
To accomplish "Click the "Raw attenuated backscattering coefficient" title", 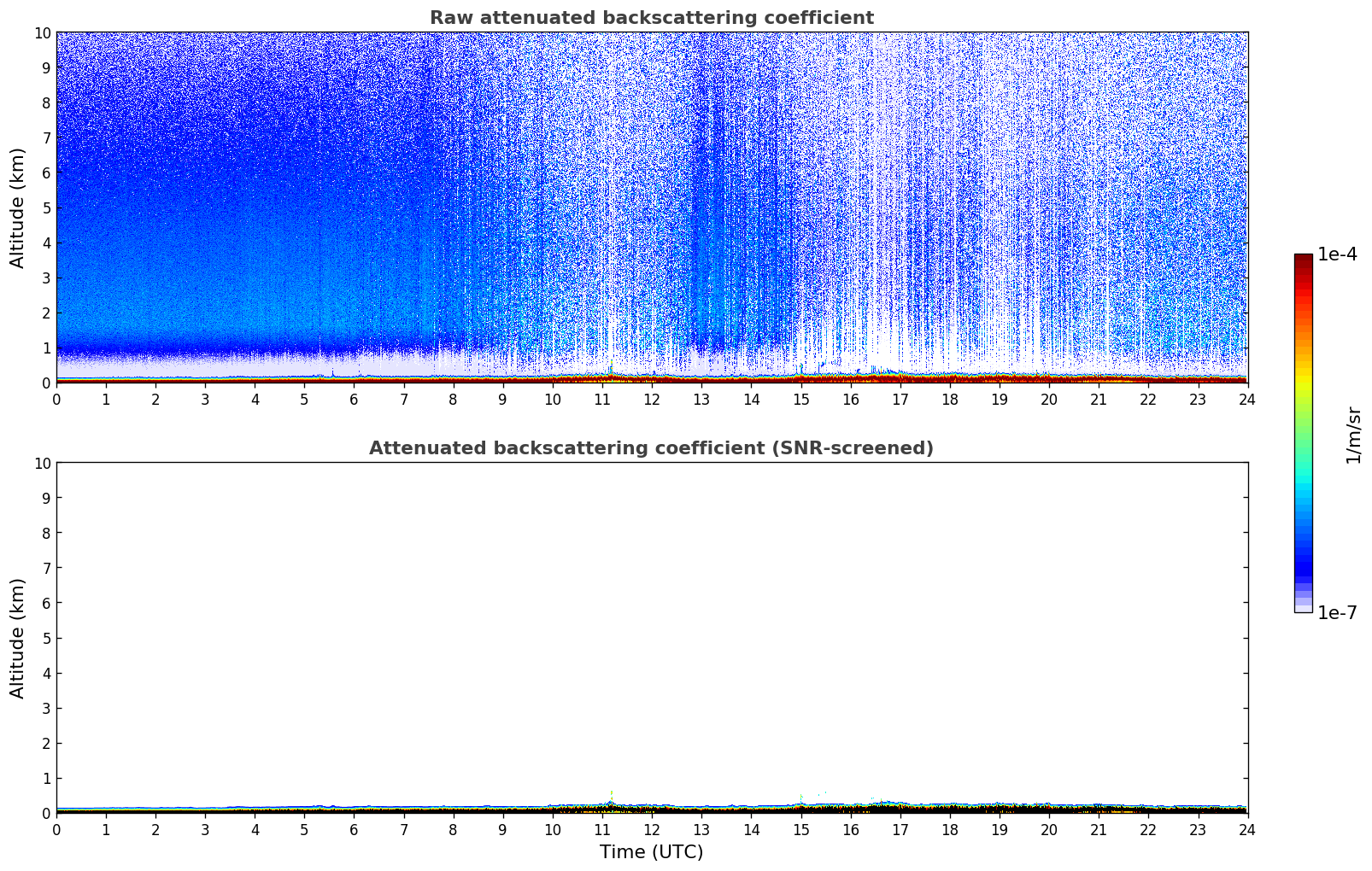I will pos(651,18).
